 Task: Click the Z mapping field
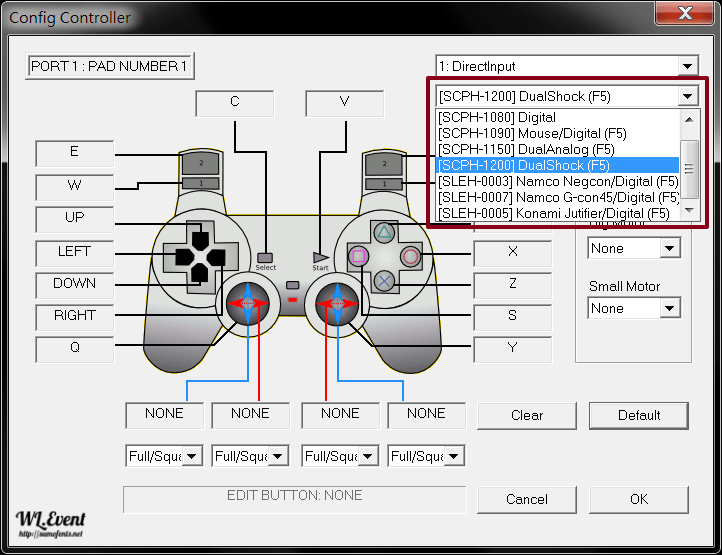[512, 286]
